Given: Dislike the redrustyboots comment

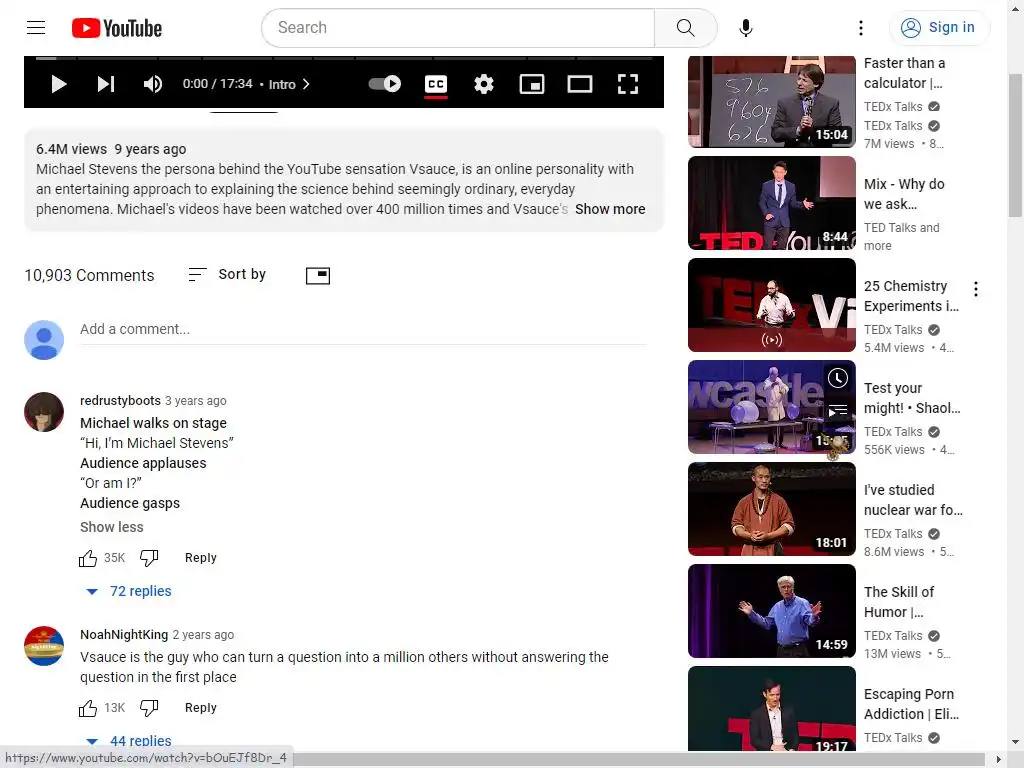Looking at the screenshot, I should 149,558.
